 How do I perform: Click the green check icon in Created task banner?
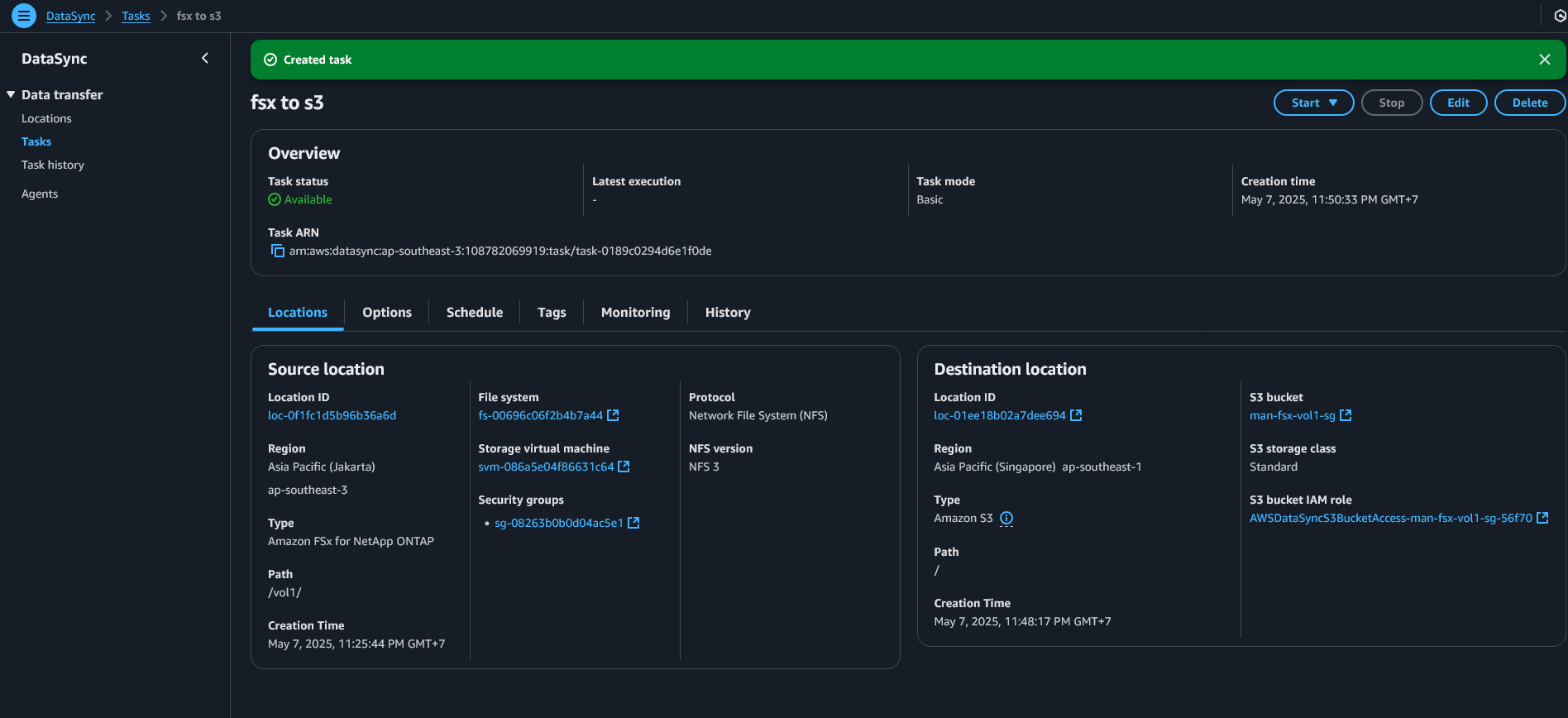tap(270, 60)
